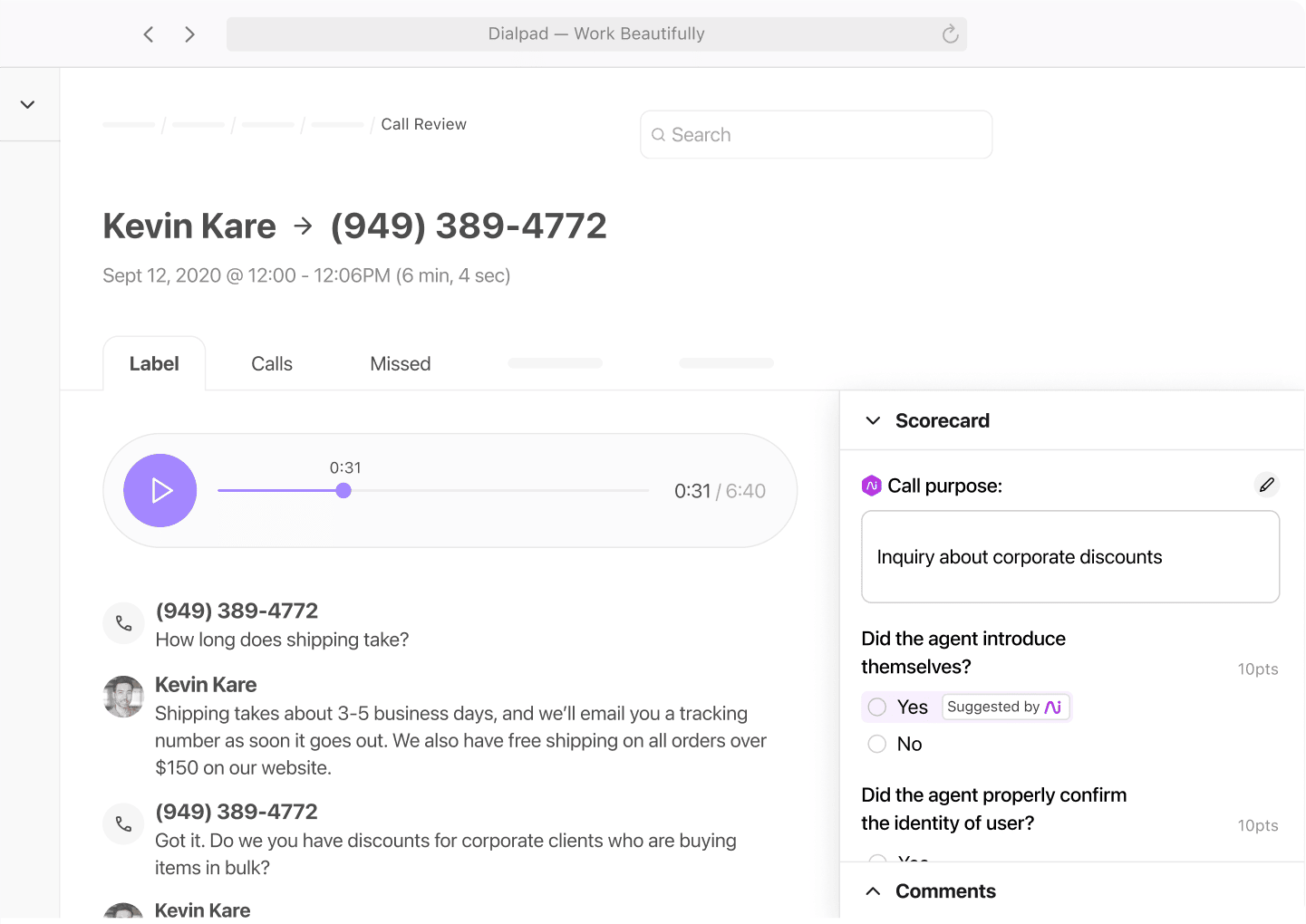Switch to the Calls tab
The image size is (1306, 924).
click(271, 363)
